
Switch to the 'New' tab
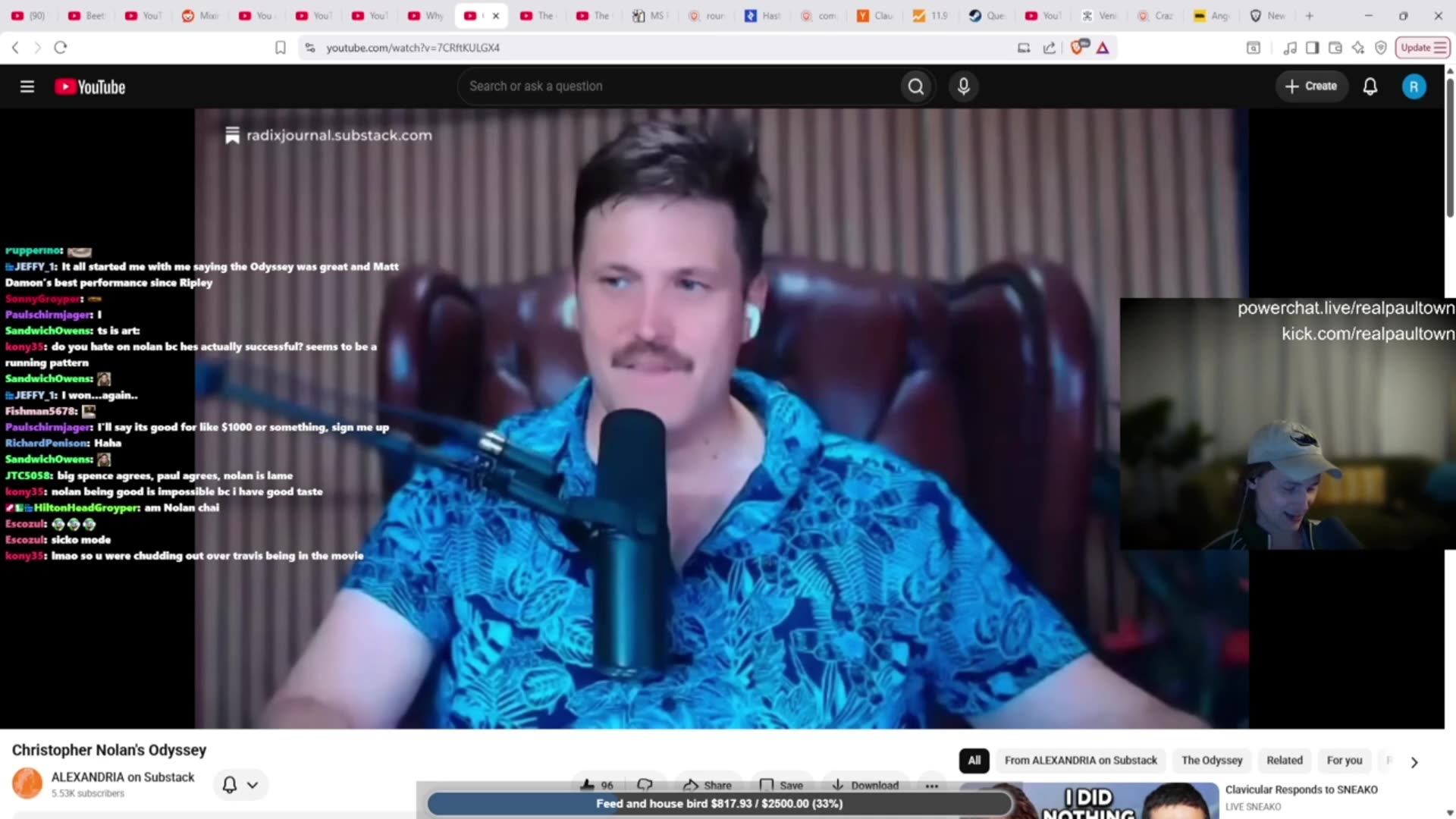click(1269, 15)
